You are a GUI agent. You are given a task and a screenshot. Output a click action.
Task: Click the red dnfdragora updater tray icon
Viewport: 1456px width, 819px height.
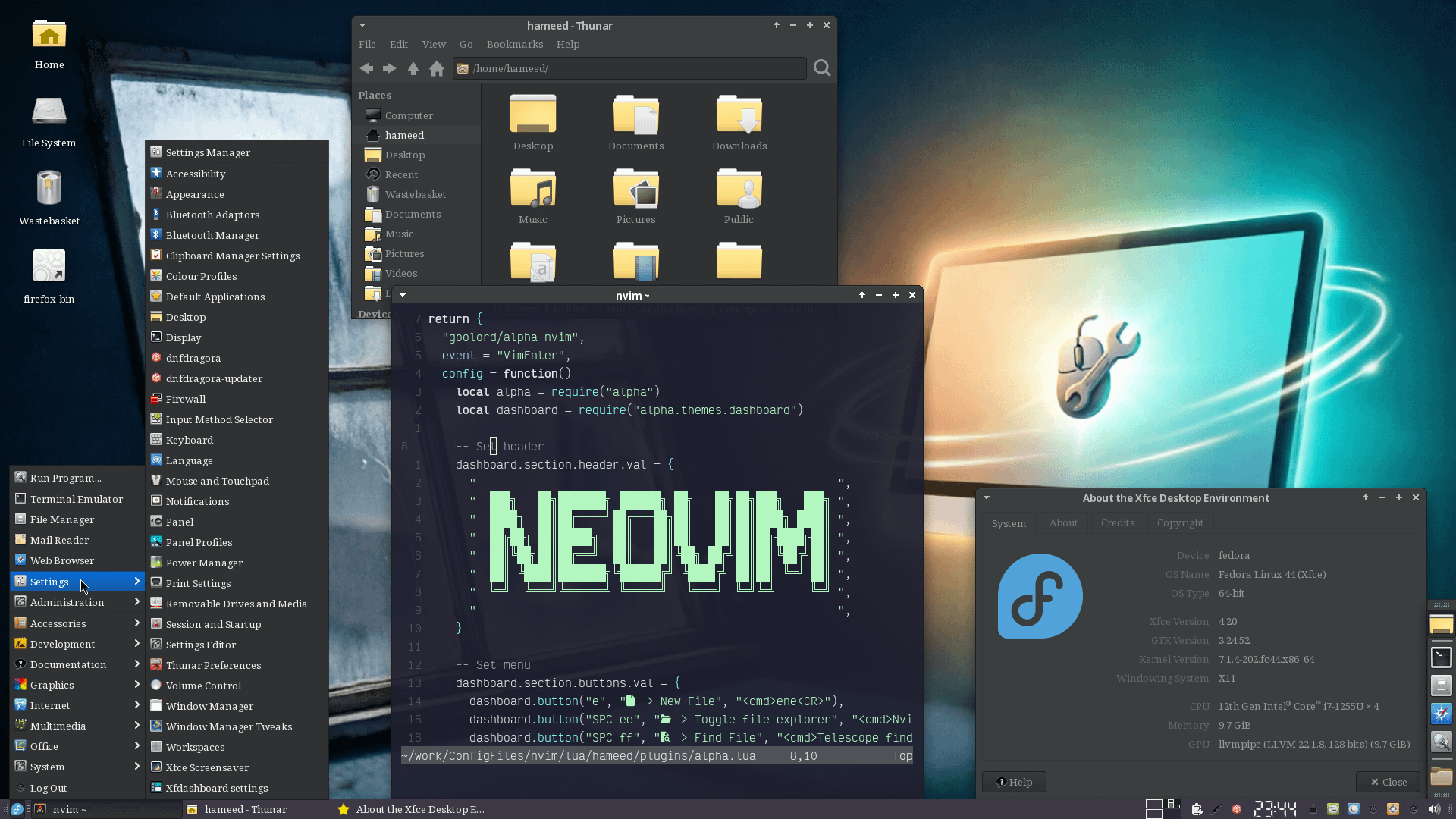[1237, 809]
